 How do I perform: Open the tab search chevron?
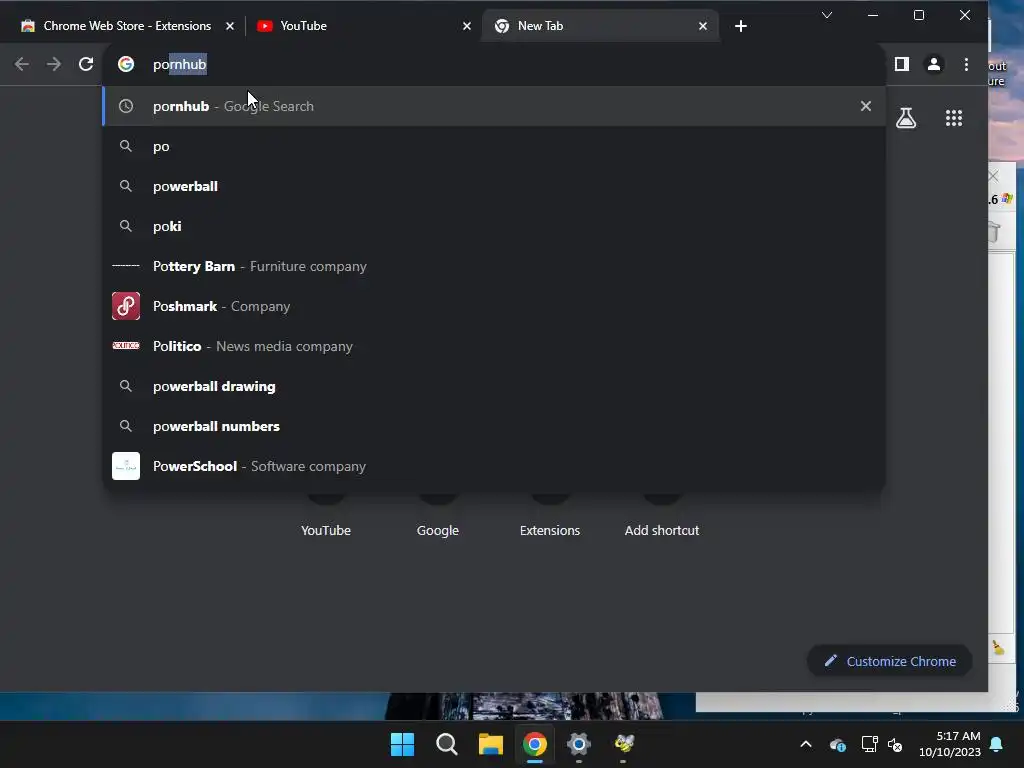pos(827,15)
